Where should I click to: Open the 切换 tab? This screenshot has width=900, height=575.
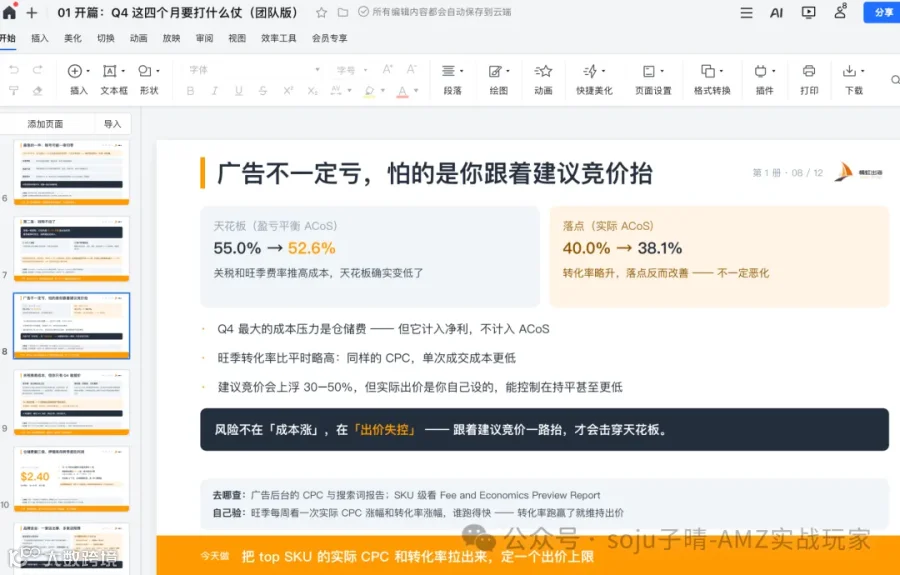click(106, 38)
